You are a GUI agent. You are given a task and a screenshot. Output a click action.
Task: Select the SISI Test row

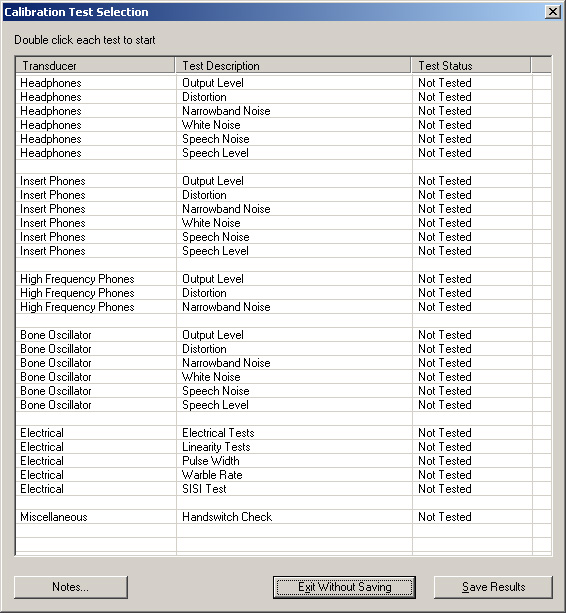click(283, 489)
